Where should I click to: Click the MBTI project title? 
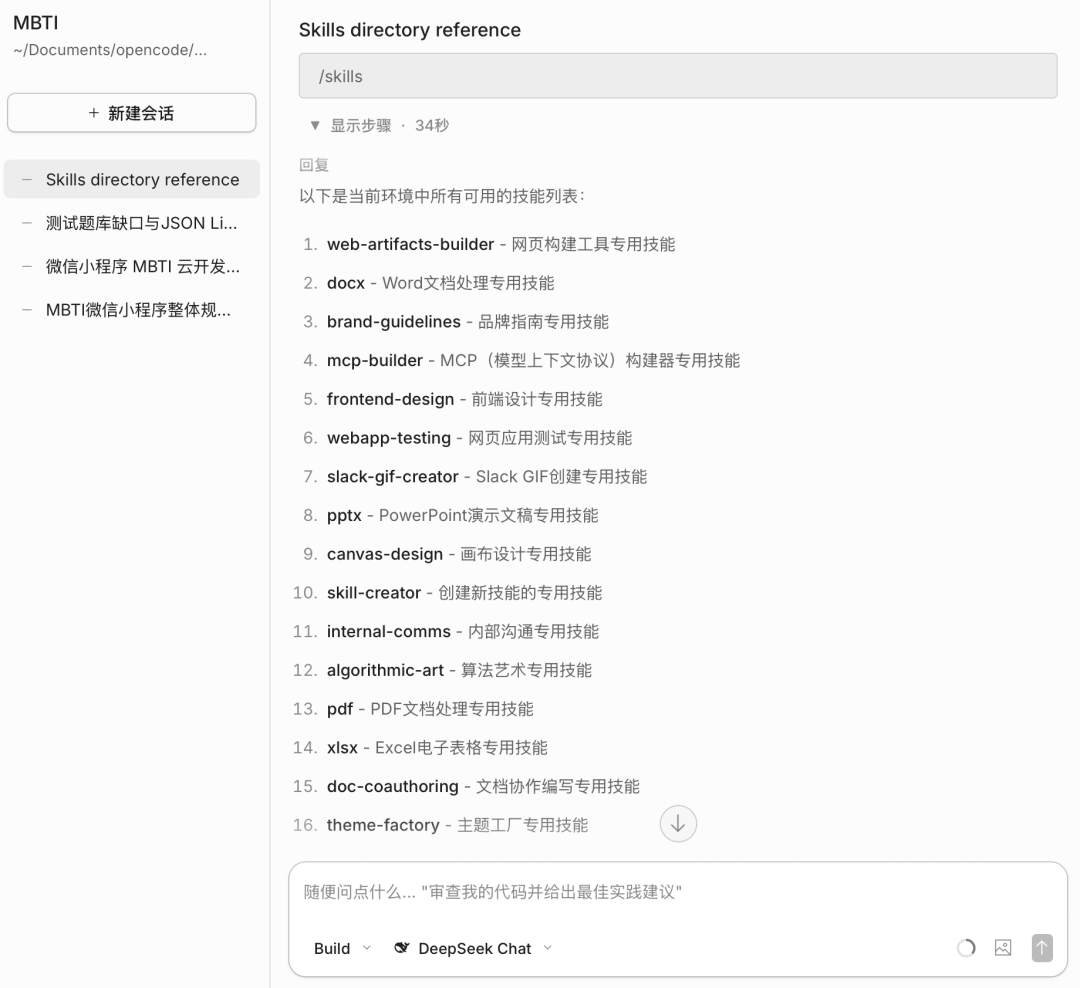[x=35, y=23]
